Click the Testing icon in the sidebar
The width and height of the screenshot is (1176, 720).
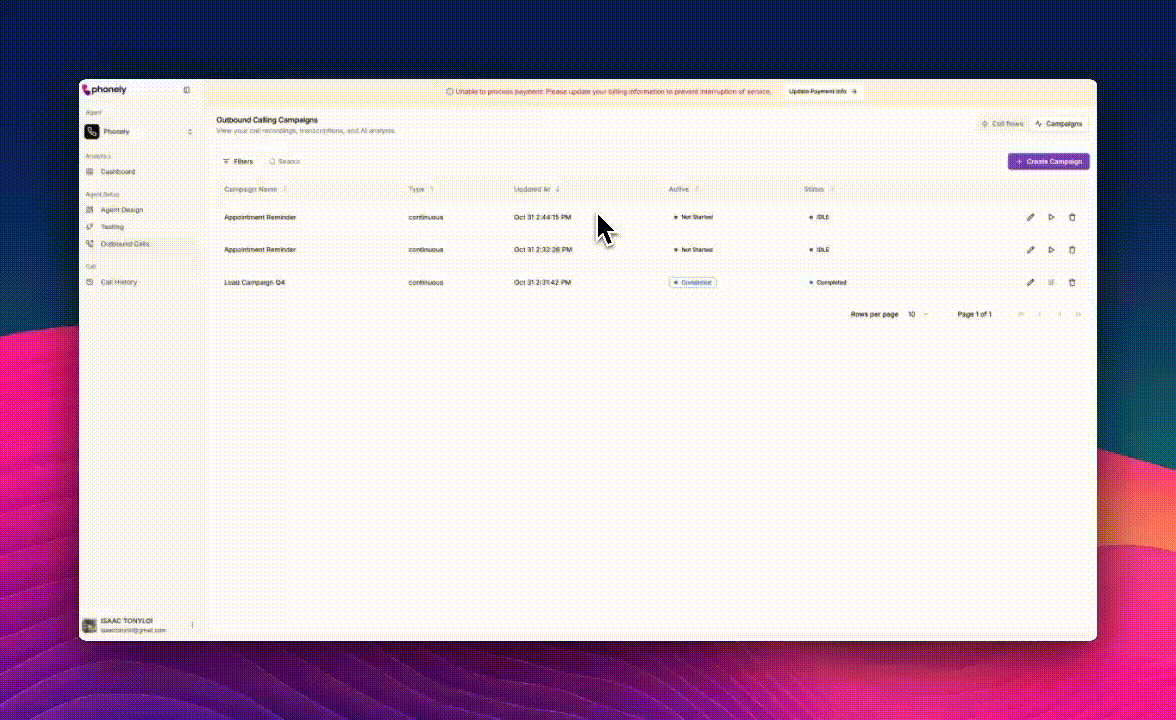point(90,226)
